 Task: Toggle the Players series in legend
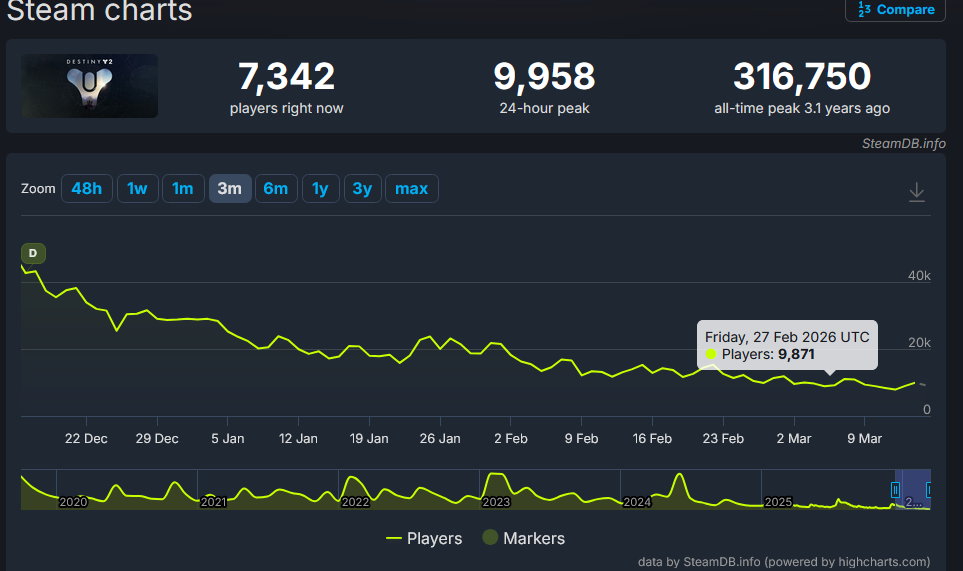[x=424, y=538]
